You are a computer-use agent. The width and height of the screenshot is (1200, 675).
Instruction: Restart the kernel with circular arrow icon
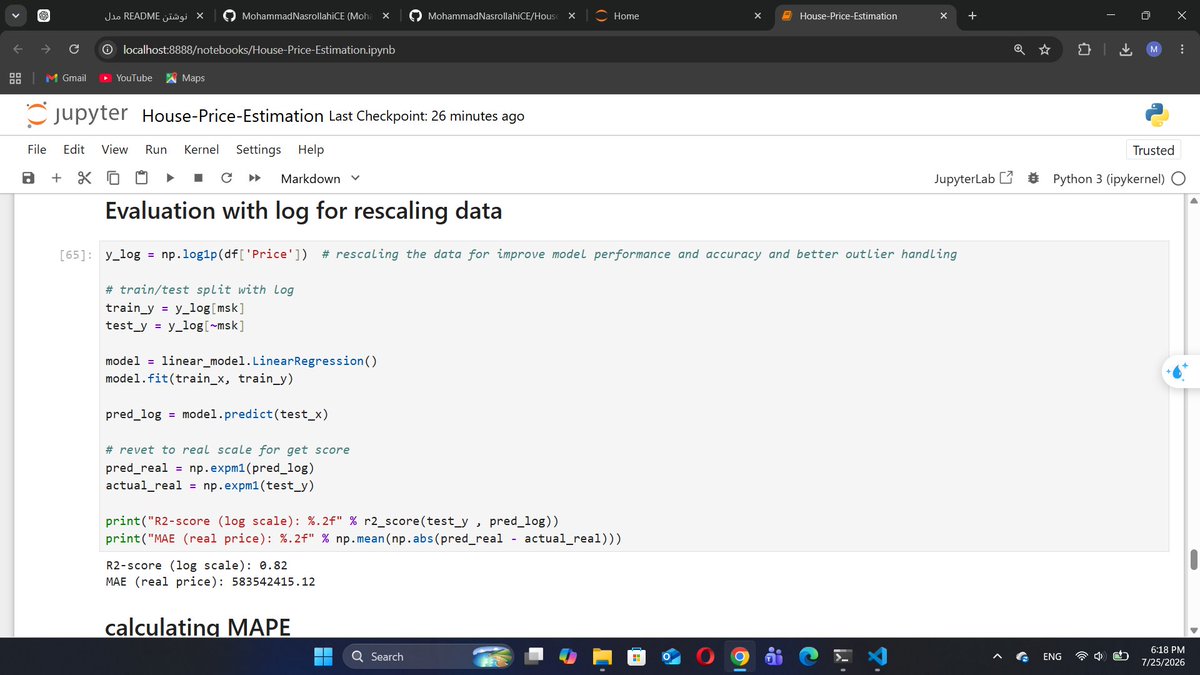(x=226, y=178)
